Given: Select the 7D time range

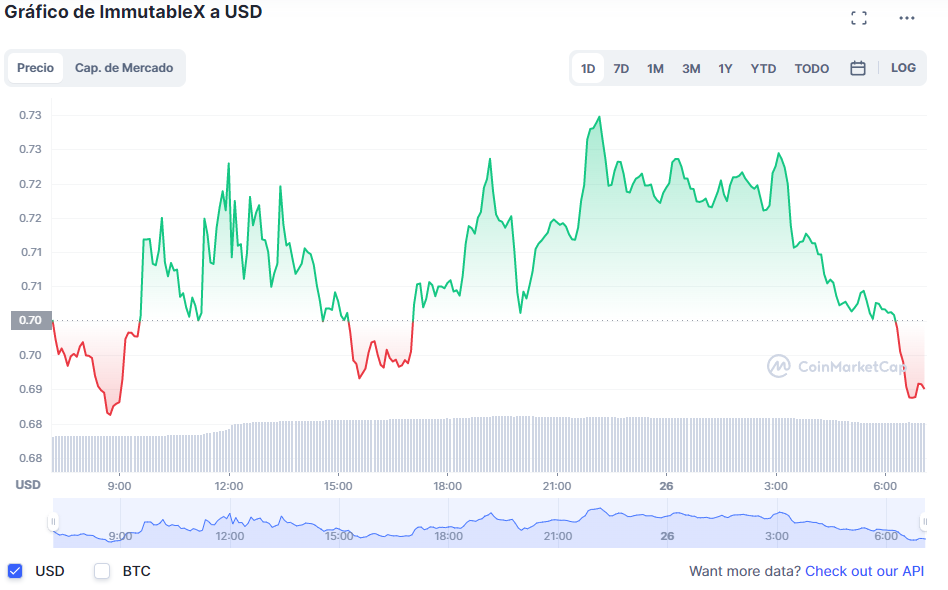Looking at the screenshot, I should (x=621, y=68).
